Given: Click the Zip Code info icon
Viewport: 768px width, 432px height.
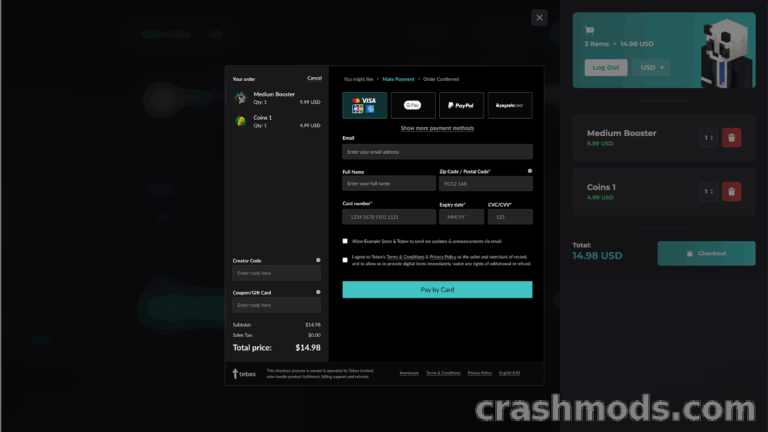Looking at the screenshot, I should coord(529,171).
